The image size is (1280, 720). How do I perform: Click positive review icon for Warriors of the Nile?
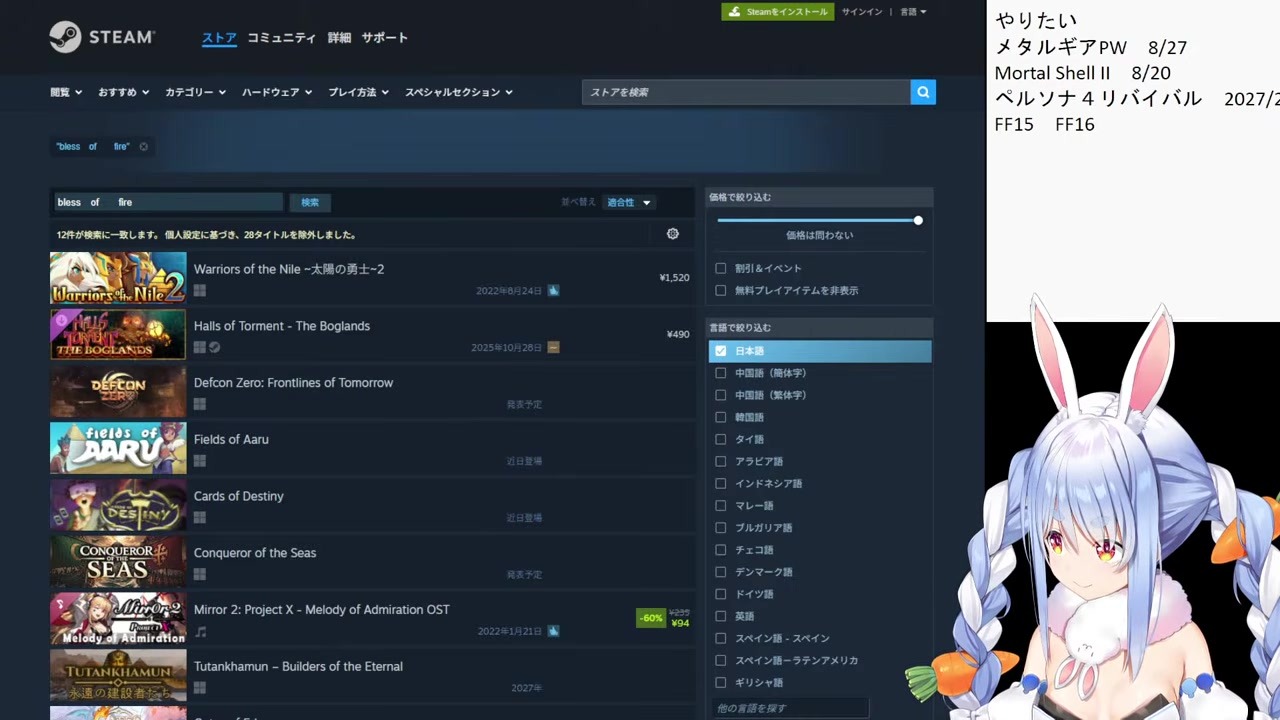click(553, 291)
